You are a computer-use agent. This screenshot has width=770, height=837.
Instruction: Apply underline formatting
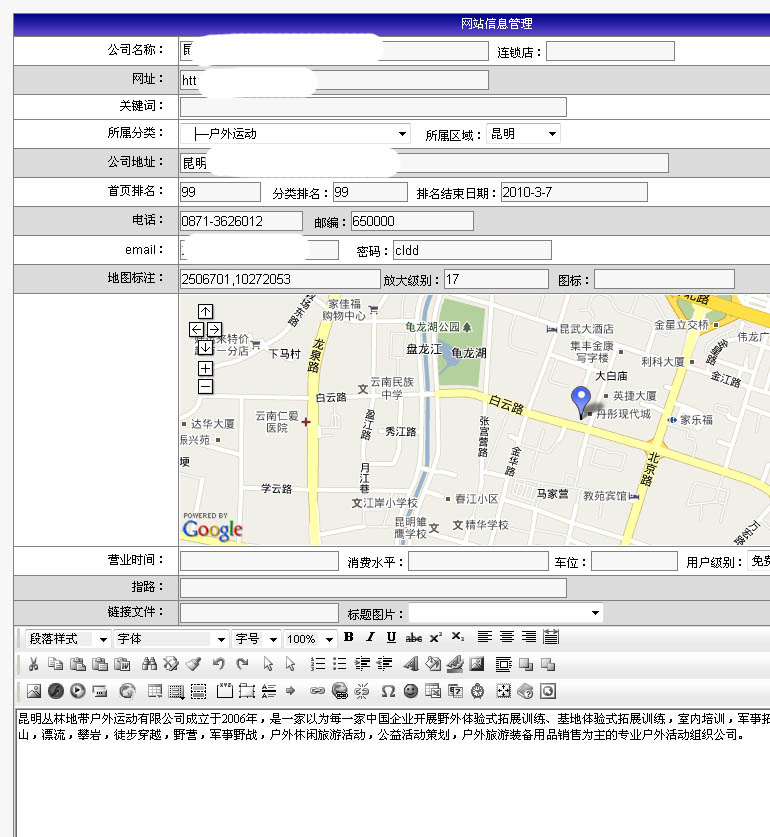point(391,637)
